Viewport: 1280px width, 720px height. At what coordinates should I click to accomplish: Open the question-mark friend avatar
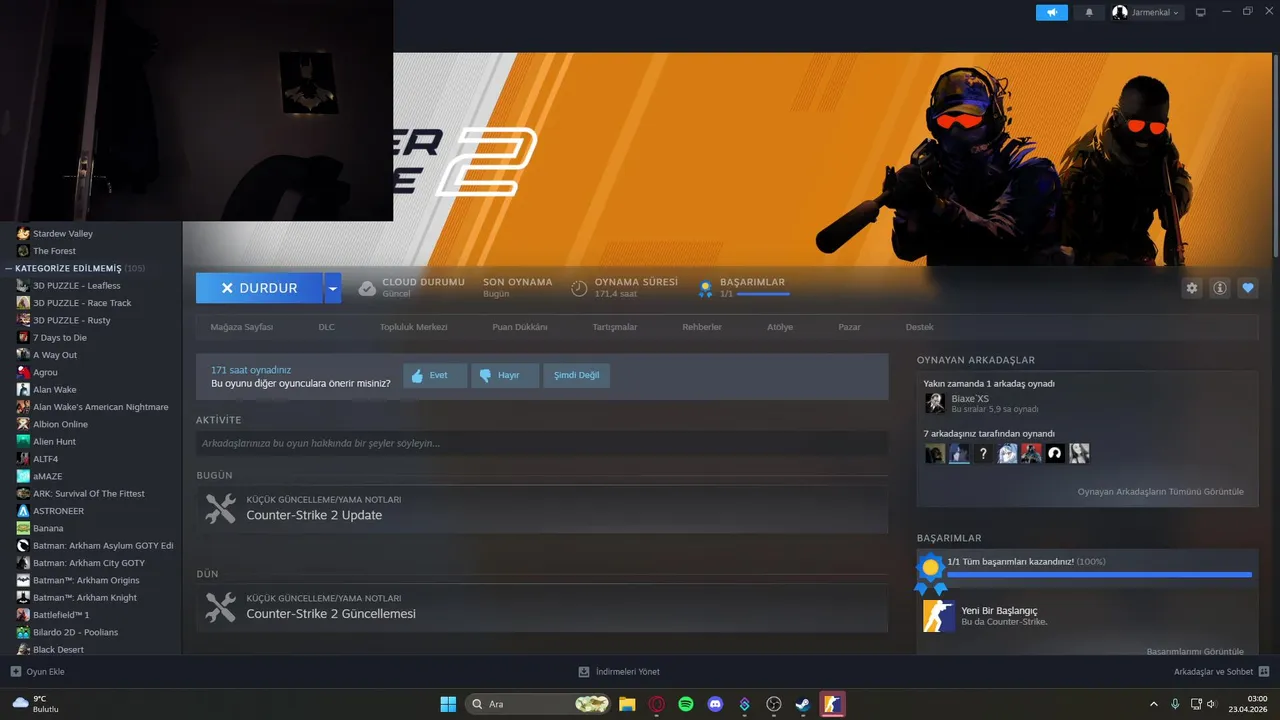[983, 454]
